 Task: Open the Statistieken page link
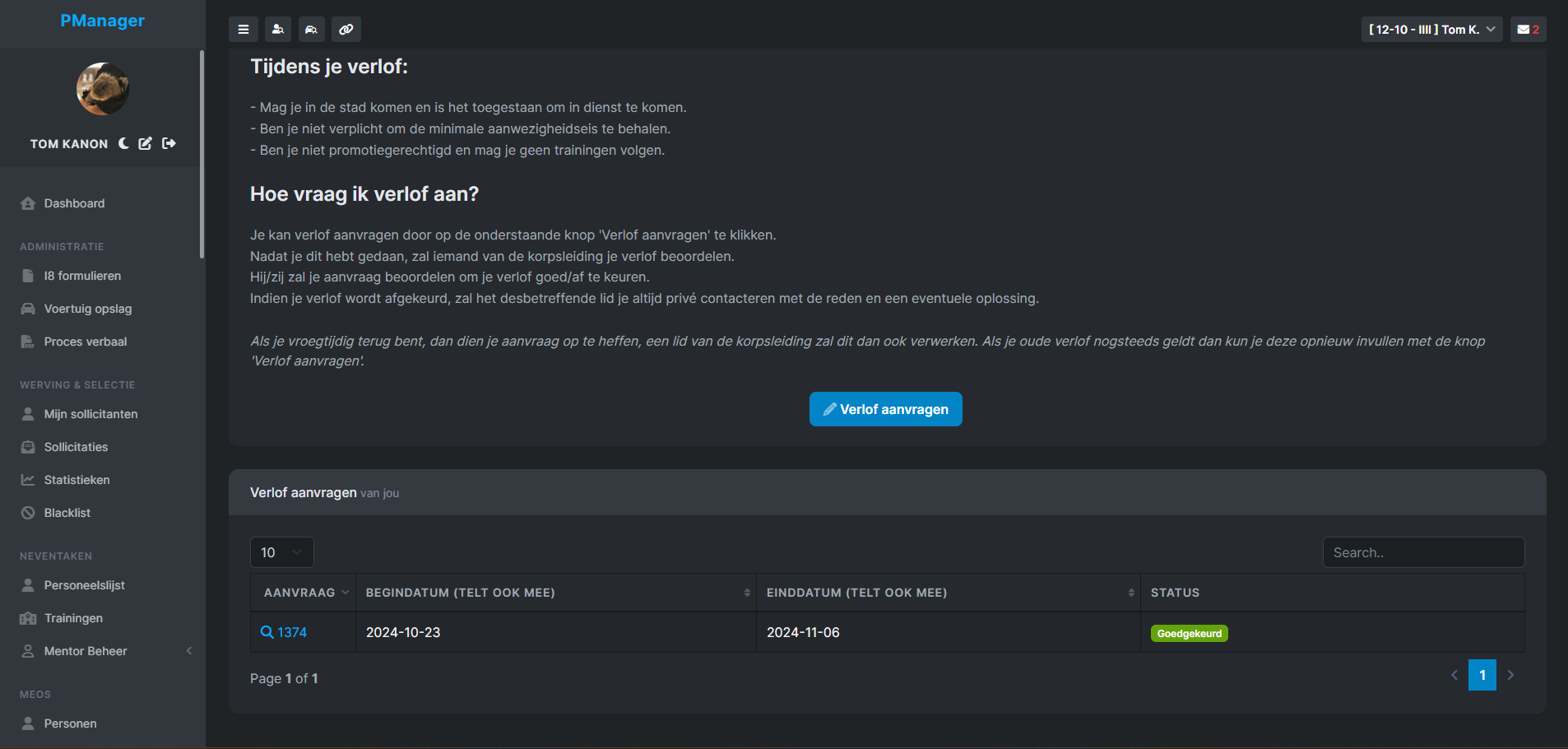tap(77, 480)
